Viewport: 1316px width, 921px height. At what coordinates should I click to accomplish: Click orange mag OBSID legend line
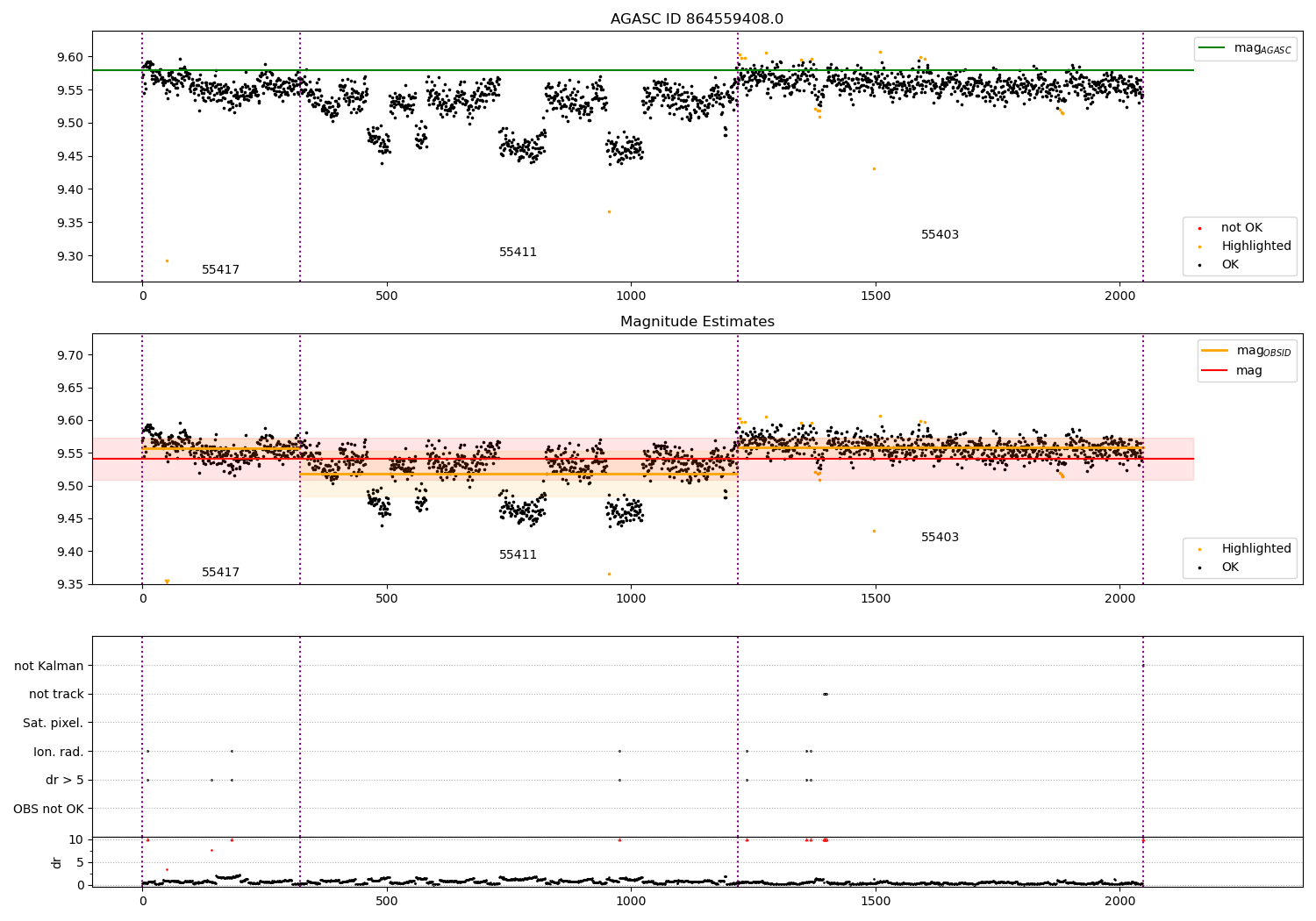[1214, 351]
